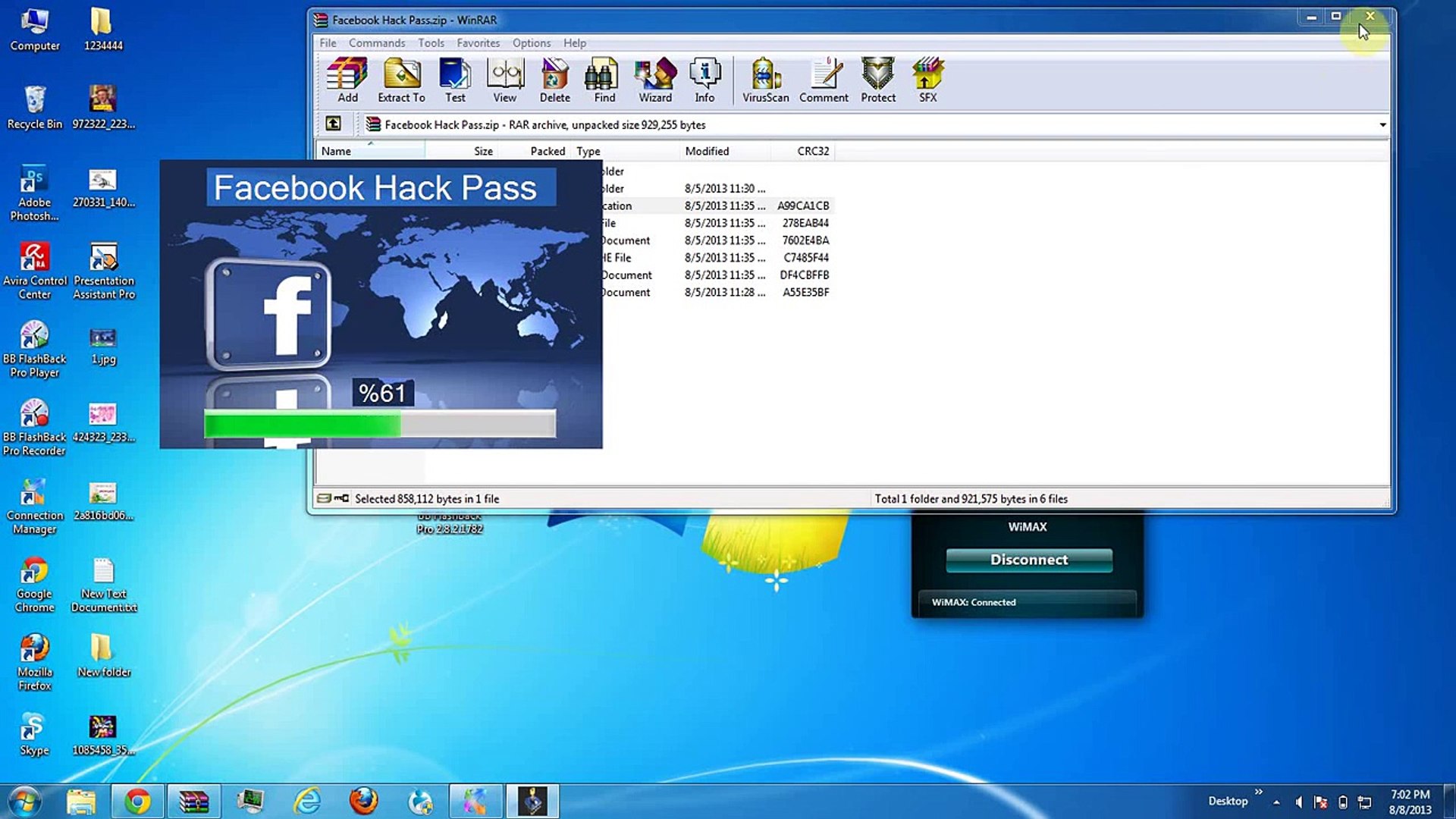1456x819 pixels.
Task: Click the WiMAX Disconnect button
Action: click(x=1029, y=560)
